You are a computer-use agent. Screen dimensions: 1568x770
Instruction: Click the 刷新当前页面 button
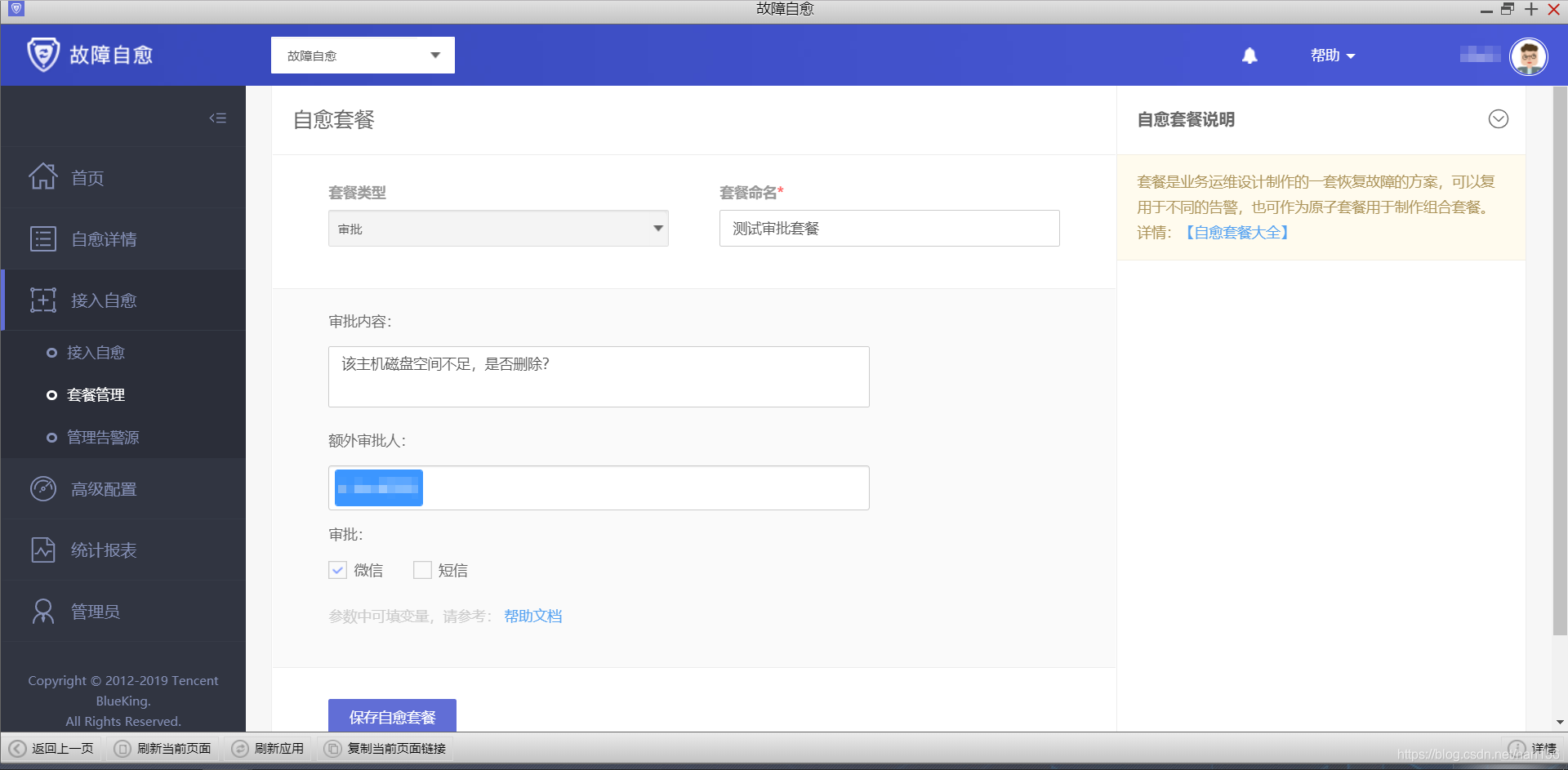[164, 748]
